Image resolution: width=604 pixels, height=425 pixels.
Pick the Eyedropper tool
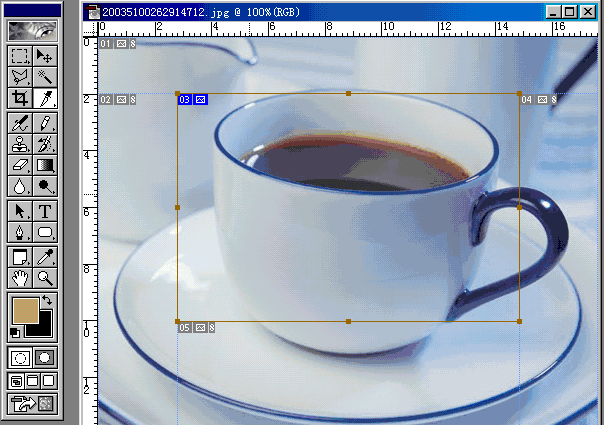click(45, 256)
